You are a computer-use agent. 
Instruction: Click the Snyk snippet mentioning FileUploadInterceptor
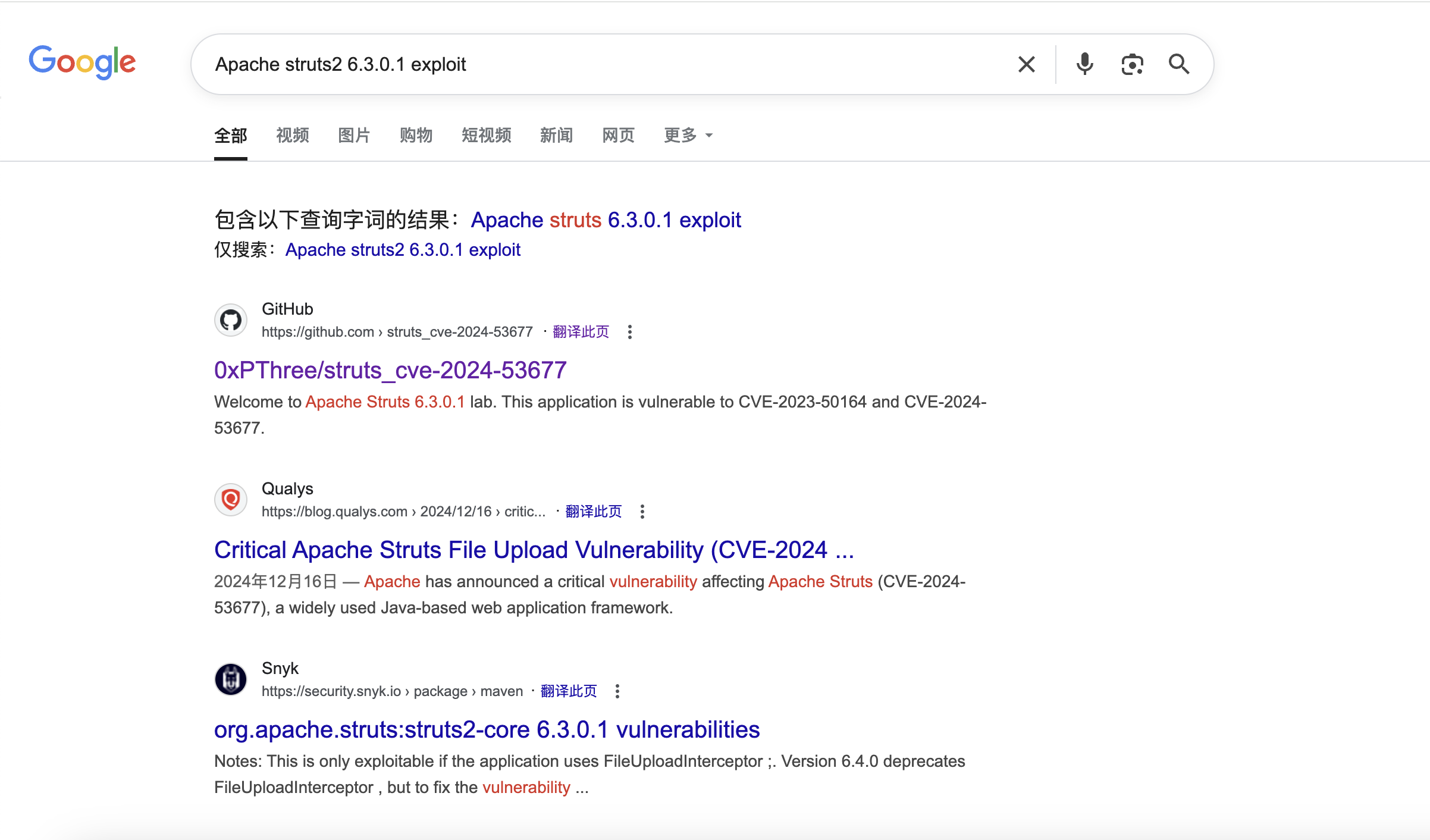pyautogui.click(x=589, y=774)
